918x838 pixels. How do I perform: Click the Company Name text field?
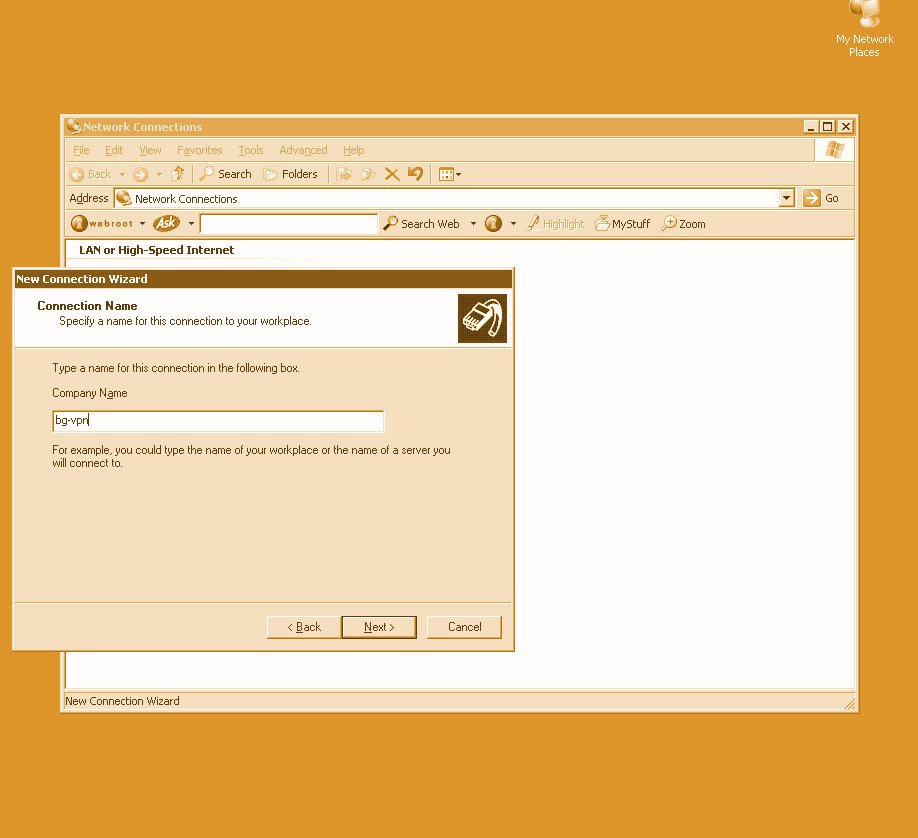pos(218,421)
